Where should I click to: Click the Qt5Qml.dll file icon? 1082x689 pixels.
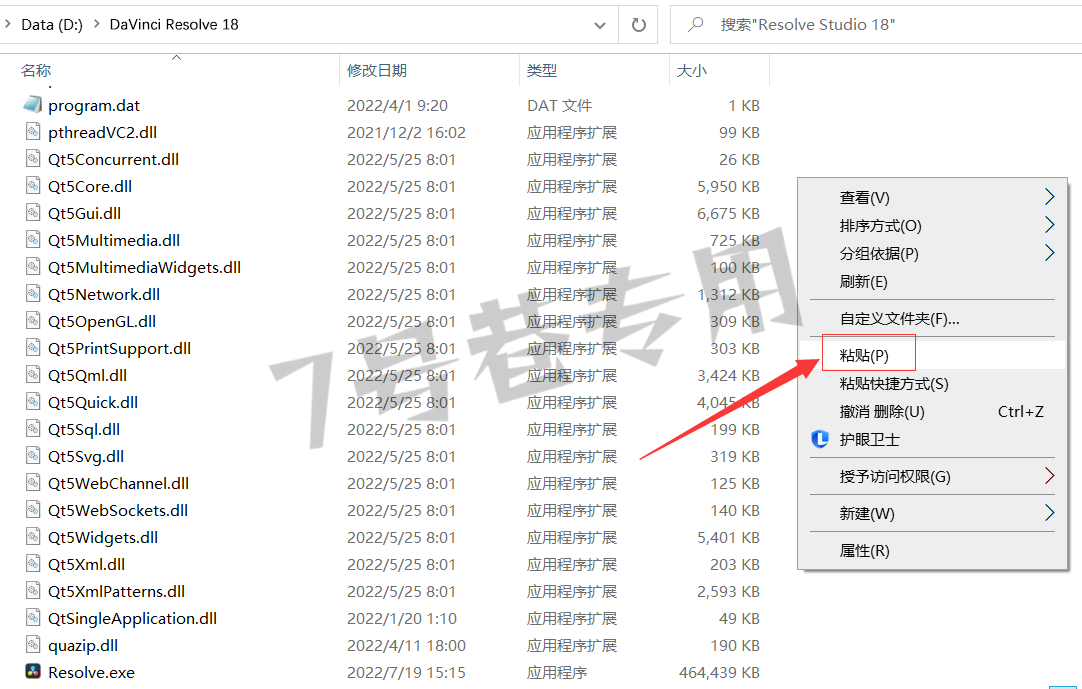point(33,375)
